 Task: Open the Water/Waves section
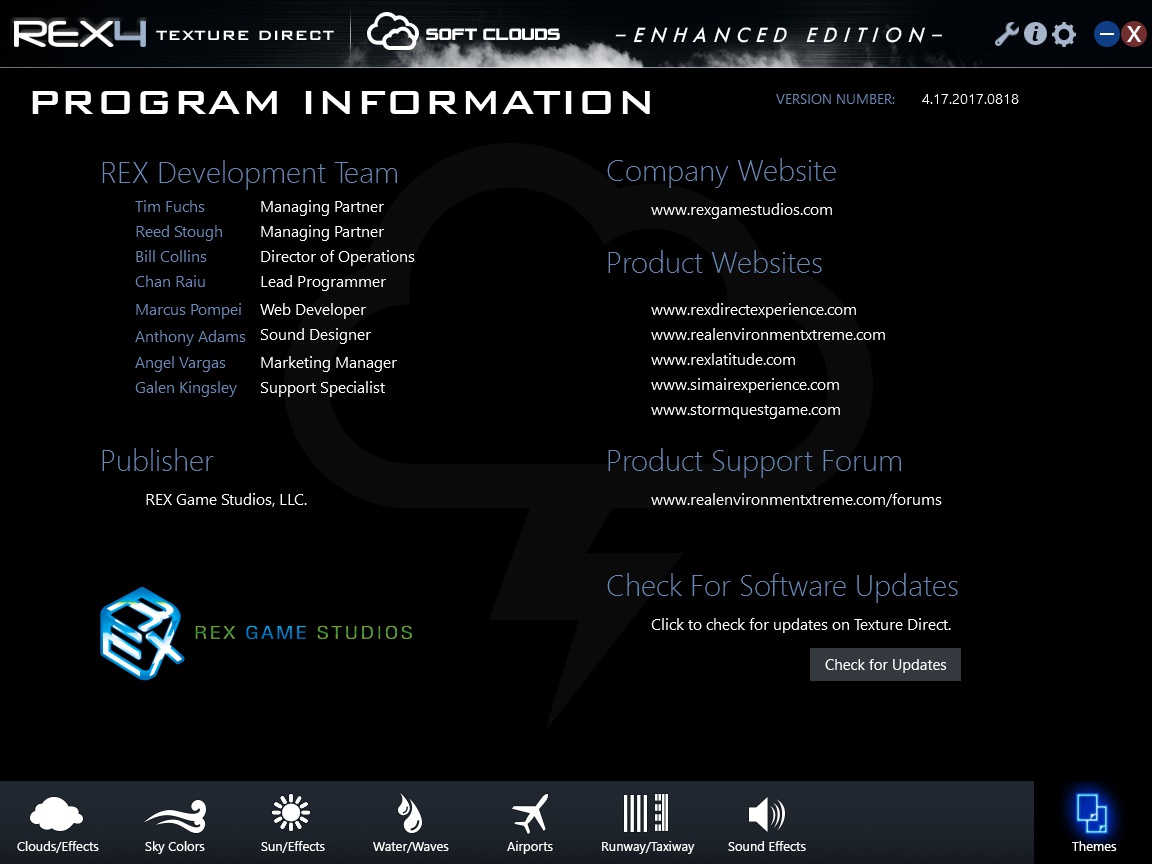[410, 824]
